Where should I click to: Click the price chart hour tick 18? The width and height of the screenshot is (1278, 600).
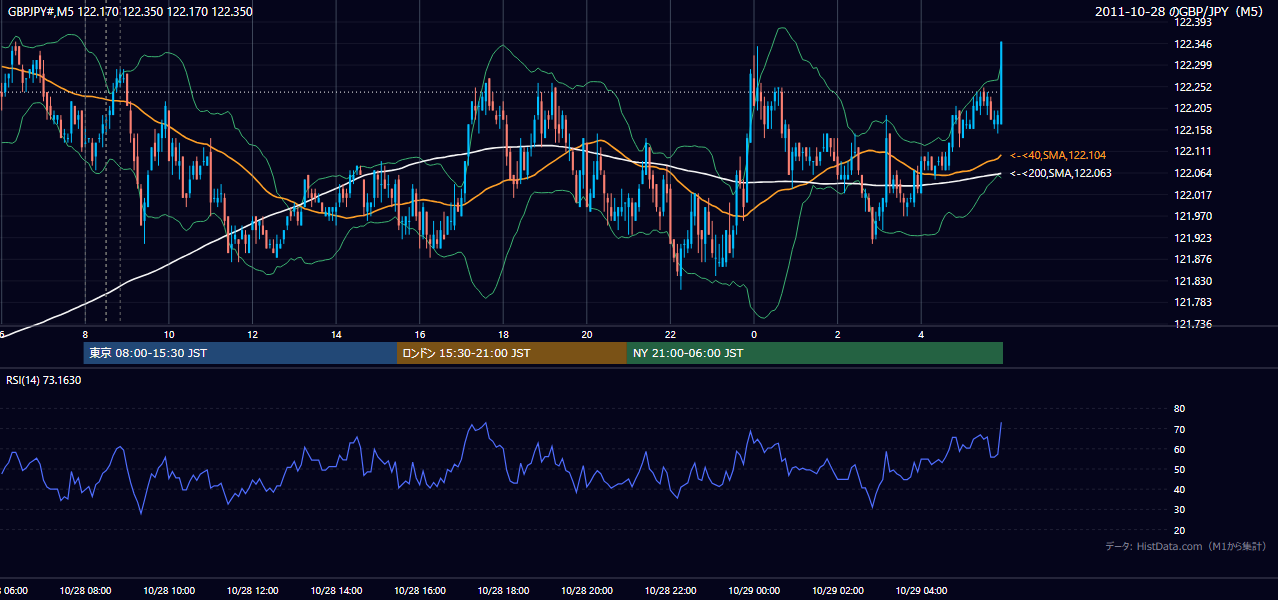(x=504, y=334)
